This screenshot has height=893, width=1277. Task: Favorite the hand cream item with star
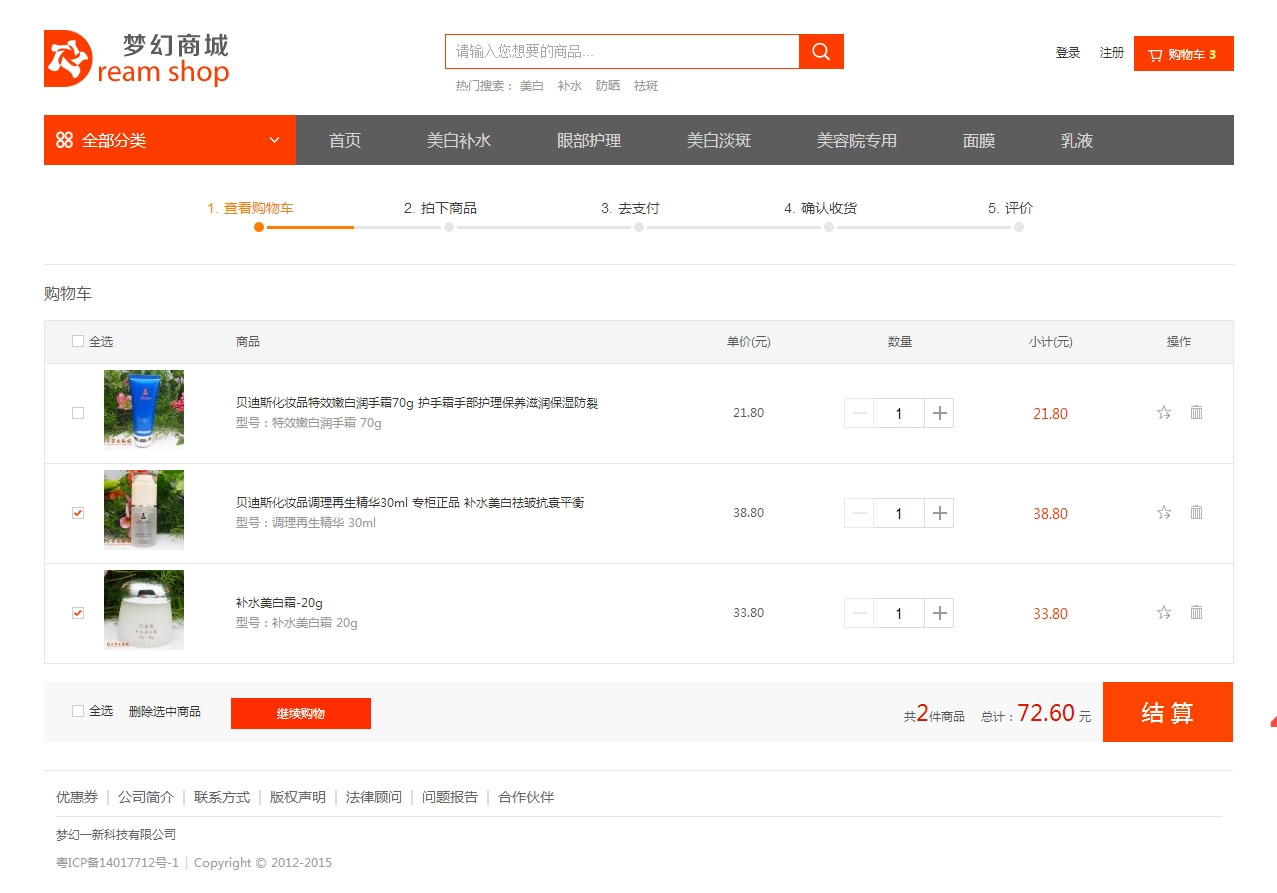[x=1164, y=412]
